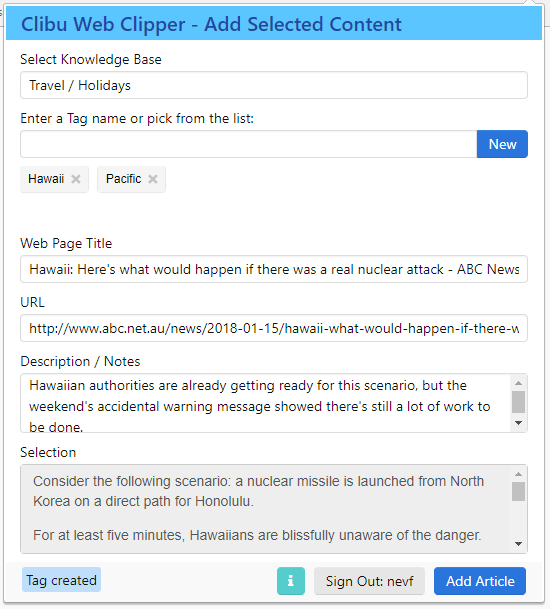Click the teal info icon button

[x=291, y=581]
